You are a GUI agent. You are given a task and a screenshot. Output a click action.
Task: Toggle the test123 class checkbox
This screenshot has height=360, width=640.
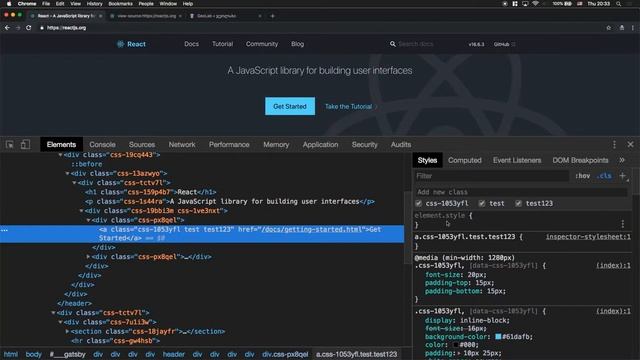click(x=518, y=203)
